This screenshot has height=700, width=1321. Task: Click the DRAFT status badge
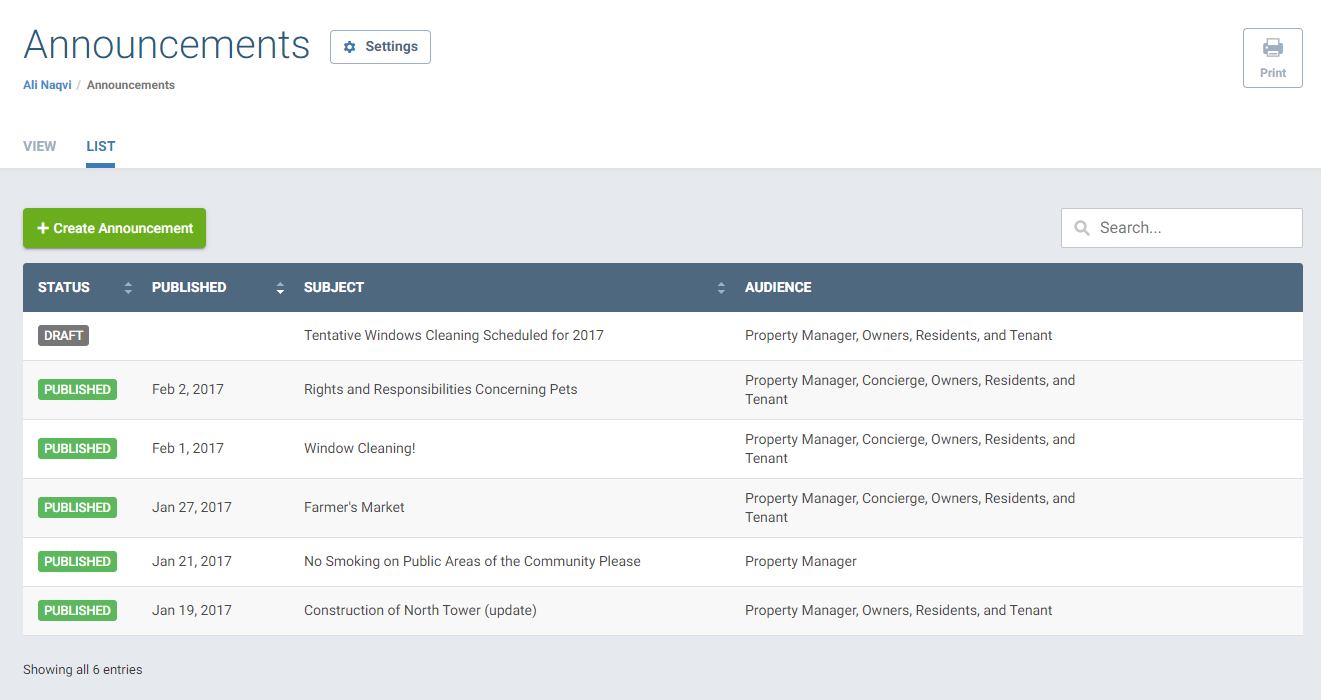click(63, 335)
